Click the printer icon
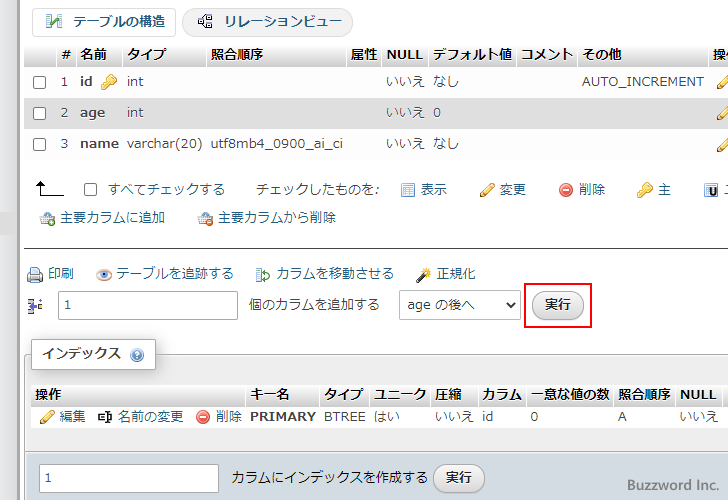This screenshot has height=500, width=728. point(35,275)
